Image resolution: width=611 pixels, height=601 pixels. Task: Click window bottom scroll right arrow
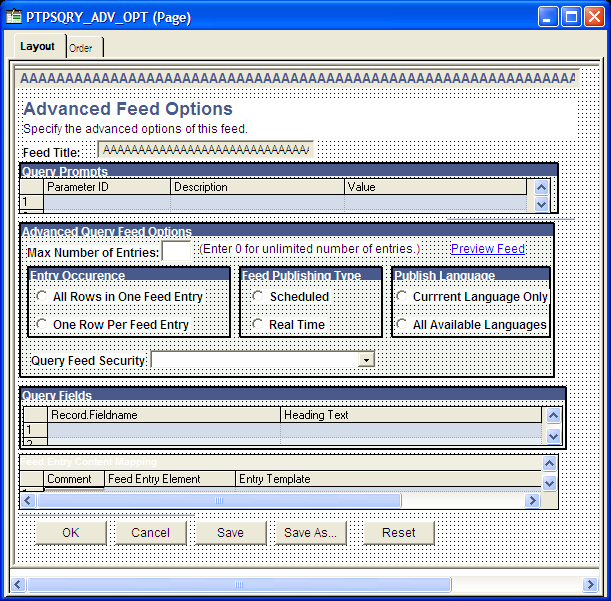pos(590,584)
